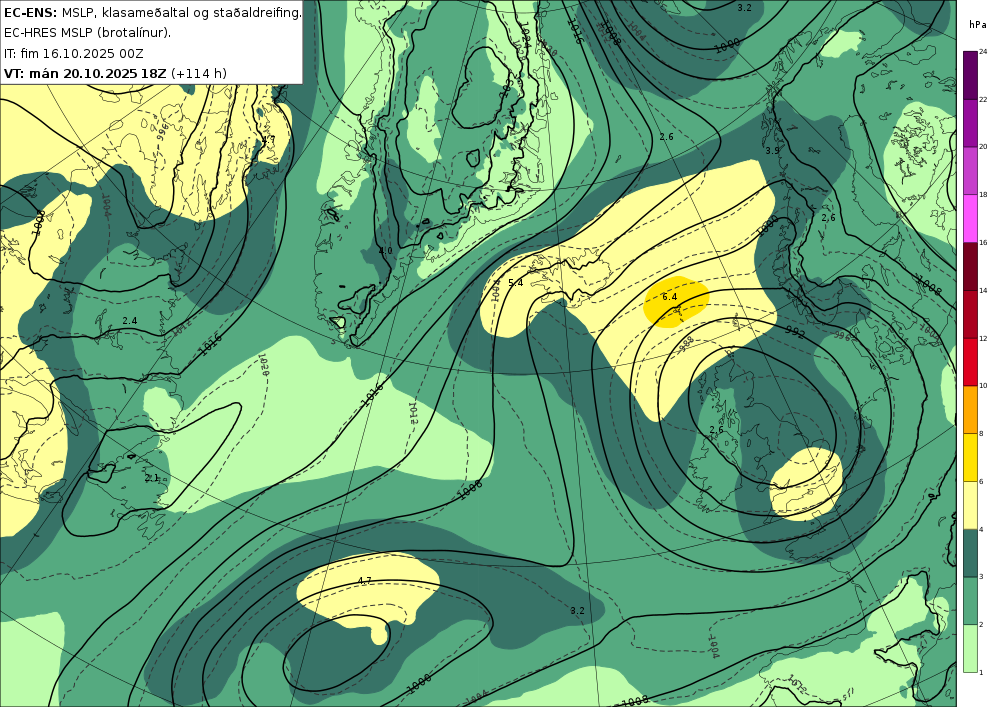Screen dimensions: 1000x707
Task: Click the legend tick label '14'
Action: [983, 290]
